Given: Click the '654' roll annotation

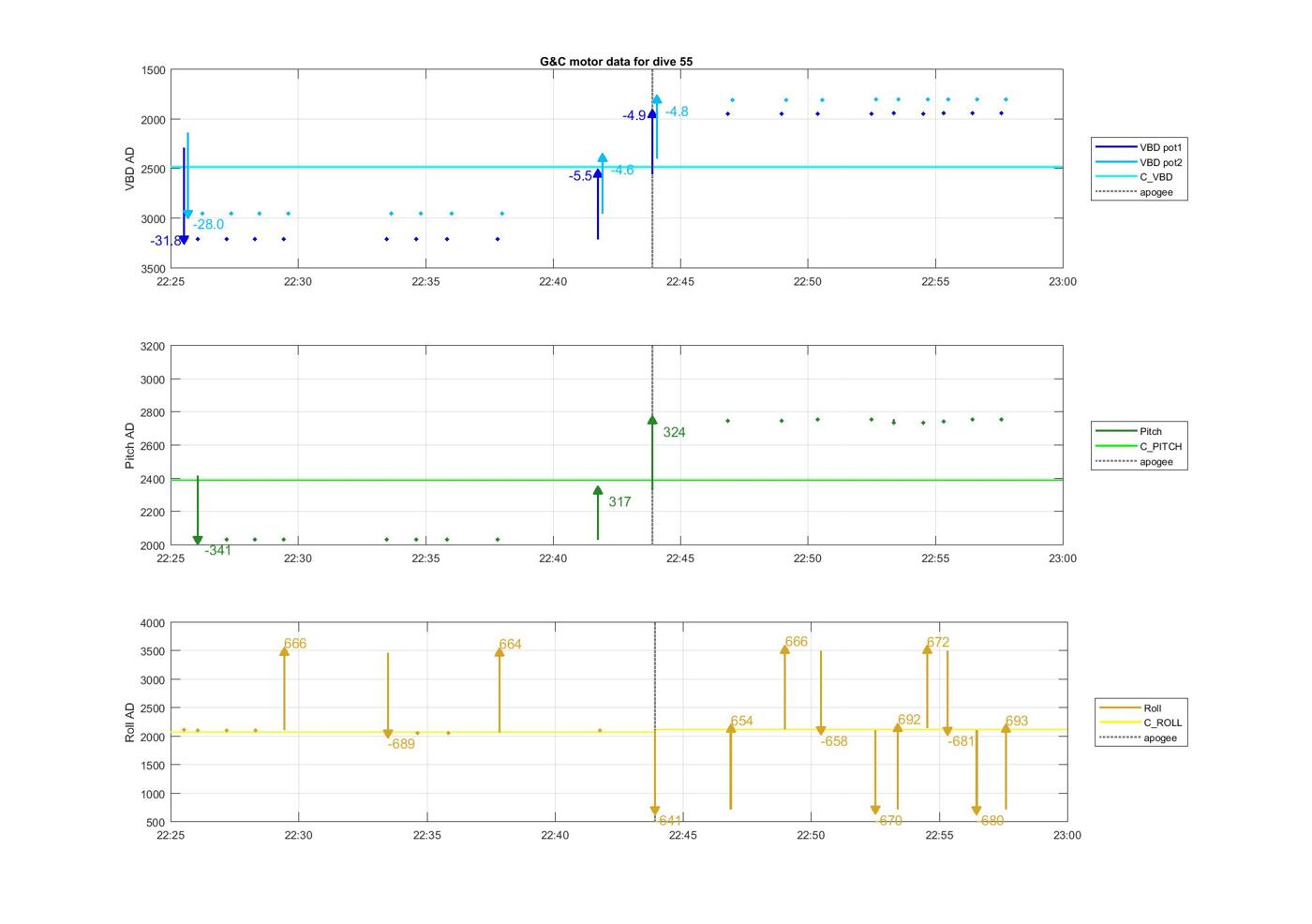Looking at the screenshot, I should (x=742, y=722).
